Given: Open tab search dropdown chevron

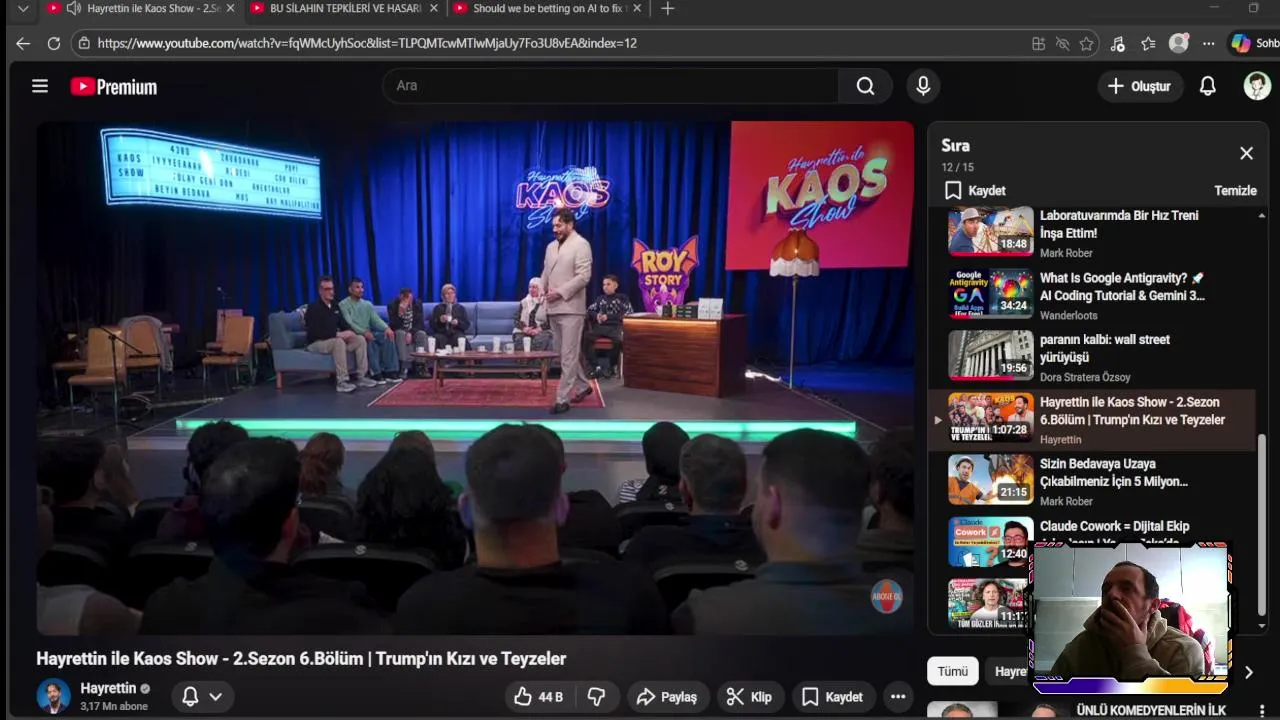Looking at the screenshot, I should (x=23, y=8).
